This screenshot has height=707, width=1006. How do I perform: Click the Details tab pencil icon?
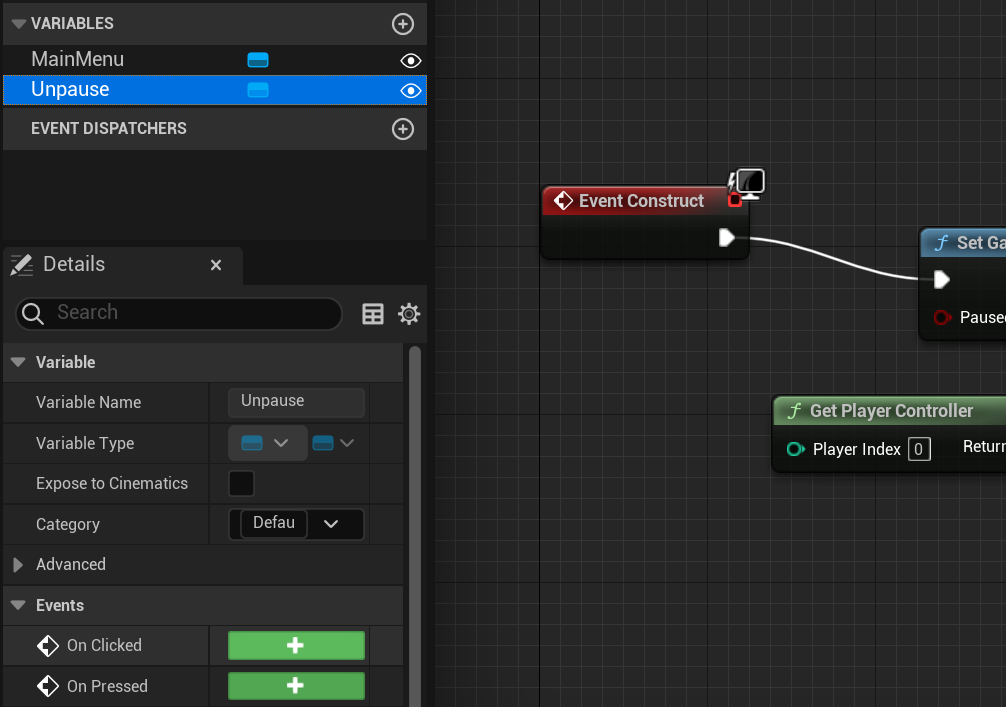coord(22,265)
